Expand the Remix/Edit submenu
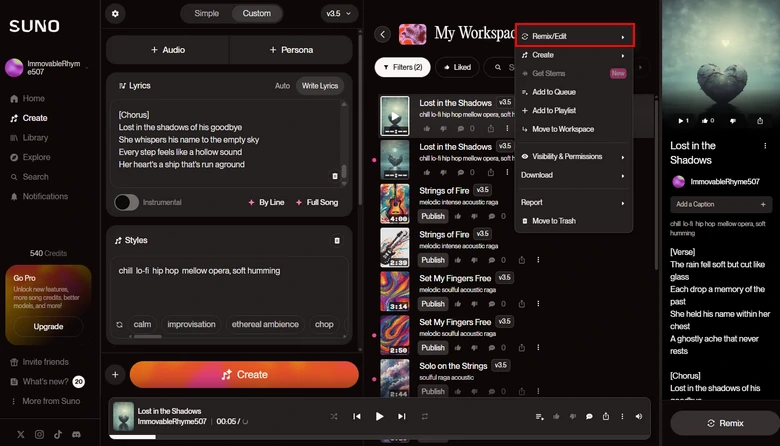The width and height of the screenshot is (780, 446). [575, 36]
